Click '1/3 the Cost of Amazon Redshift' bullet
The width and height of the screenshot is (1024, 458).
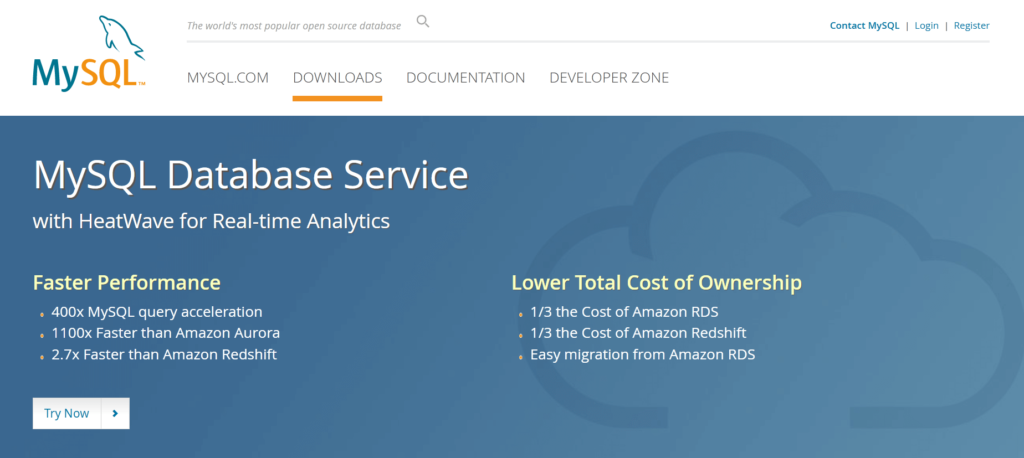(x=638, y=333)
